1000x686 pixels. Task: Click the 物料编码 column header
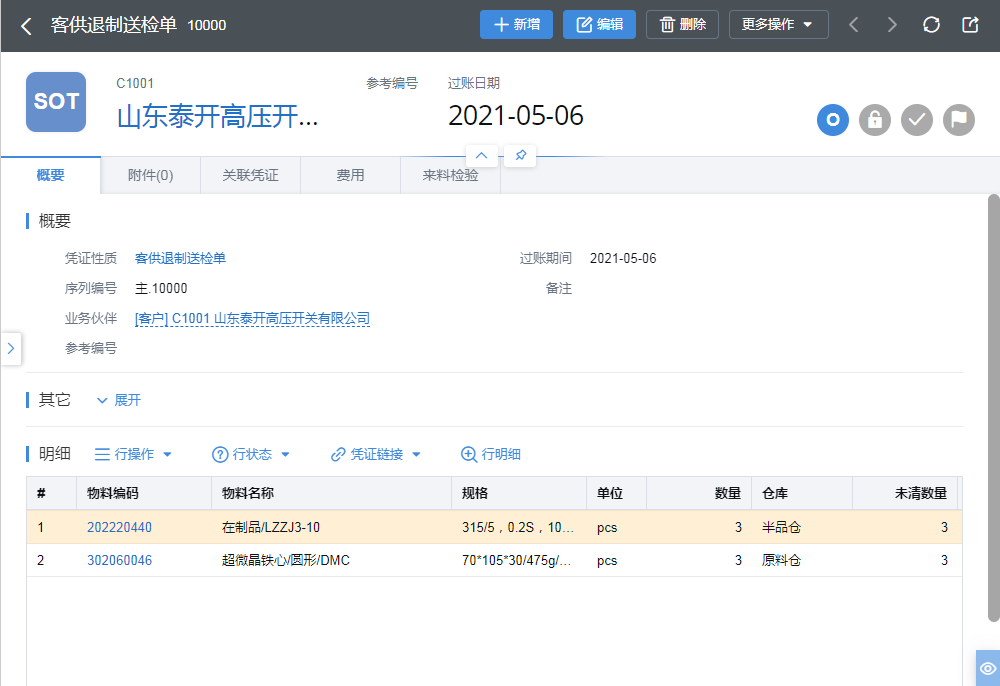[x=144, y=493]
